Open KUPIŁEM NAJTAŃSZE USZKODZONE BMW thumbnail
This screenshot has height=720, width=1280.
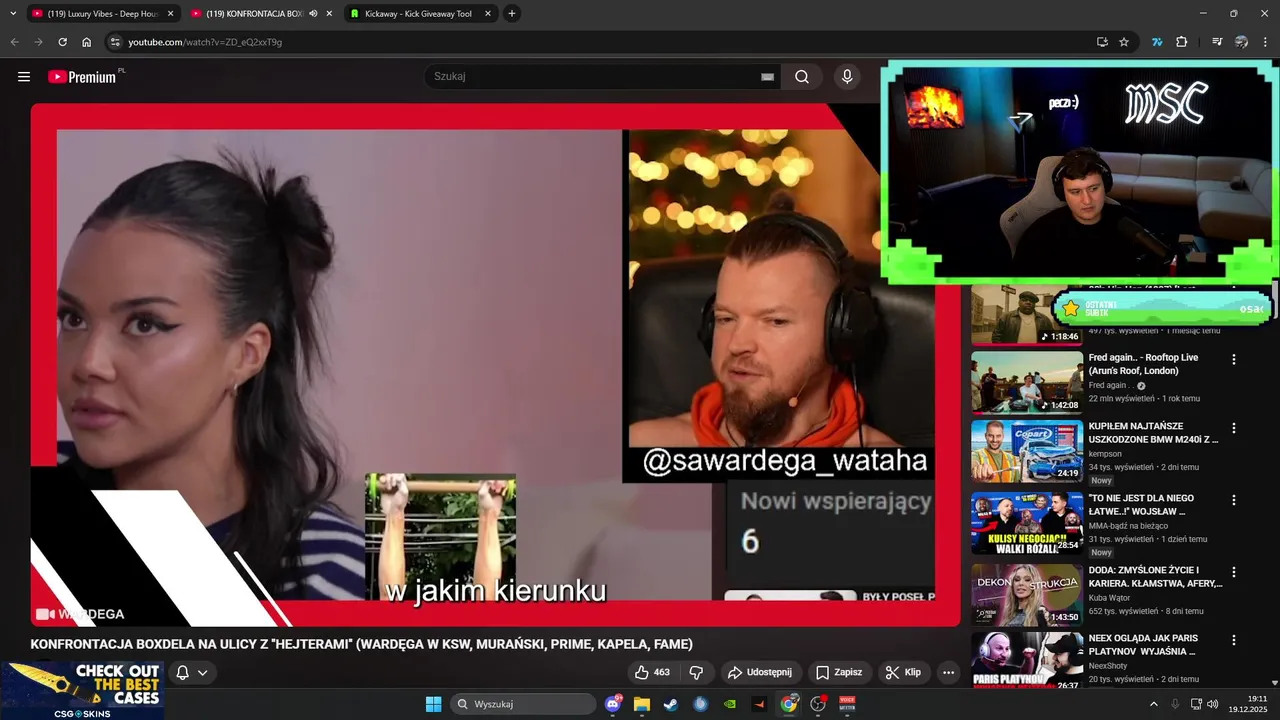(1027, 450)
